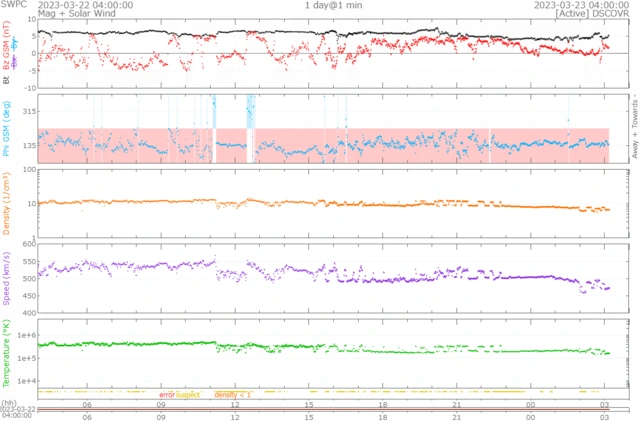Click the bottom timeline range slider bar

pos(333,410)
